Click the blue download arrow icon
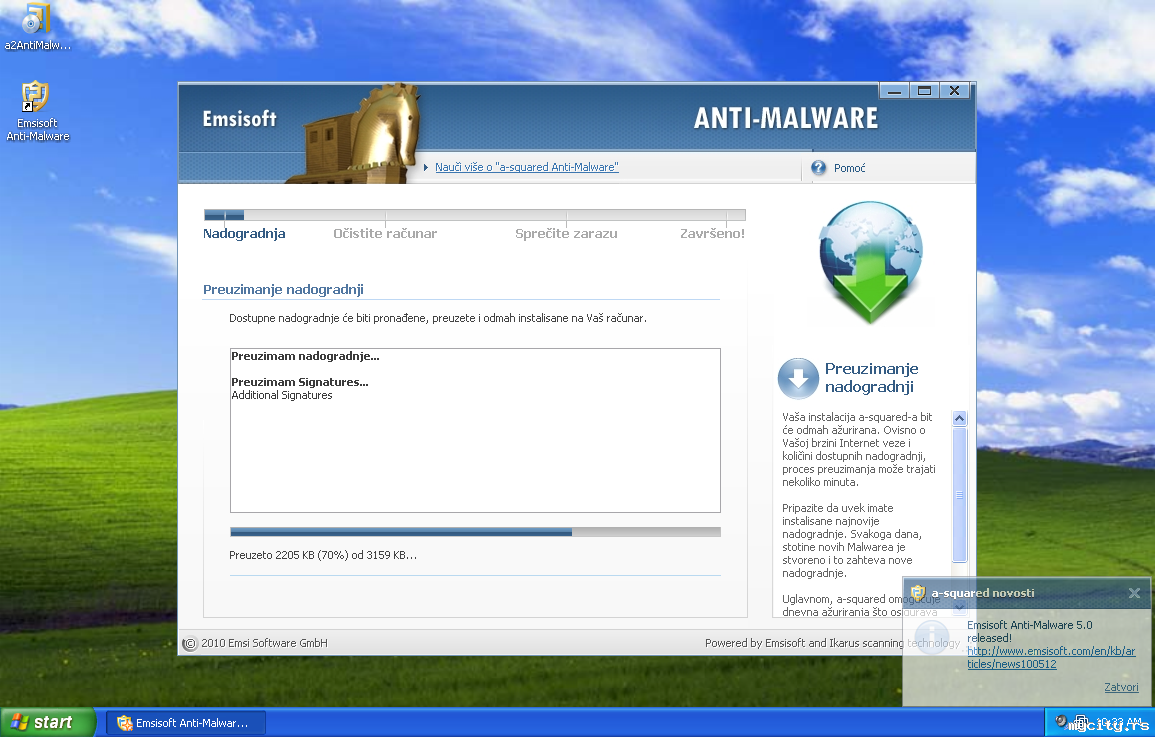 point(798,378)
